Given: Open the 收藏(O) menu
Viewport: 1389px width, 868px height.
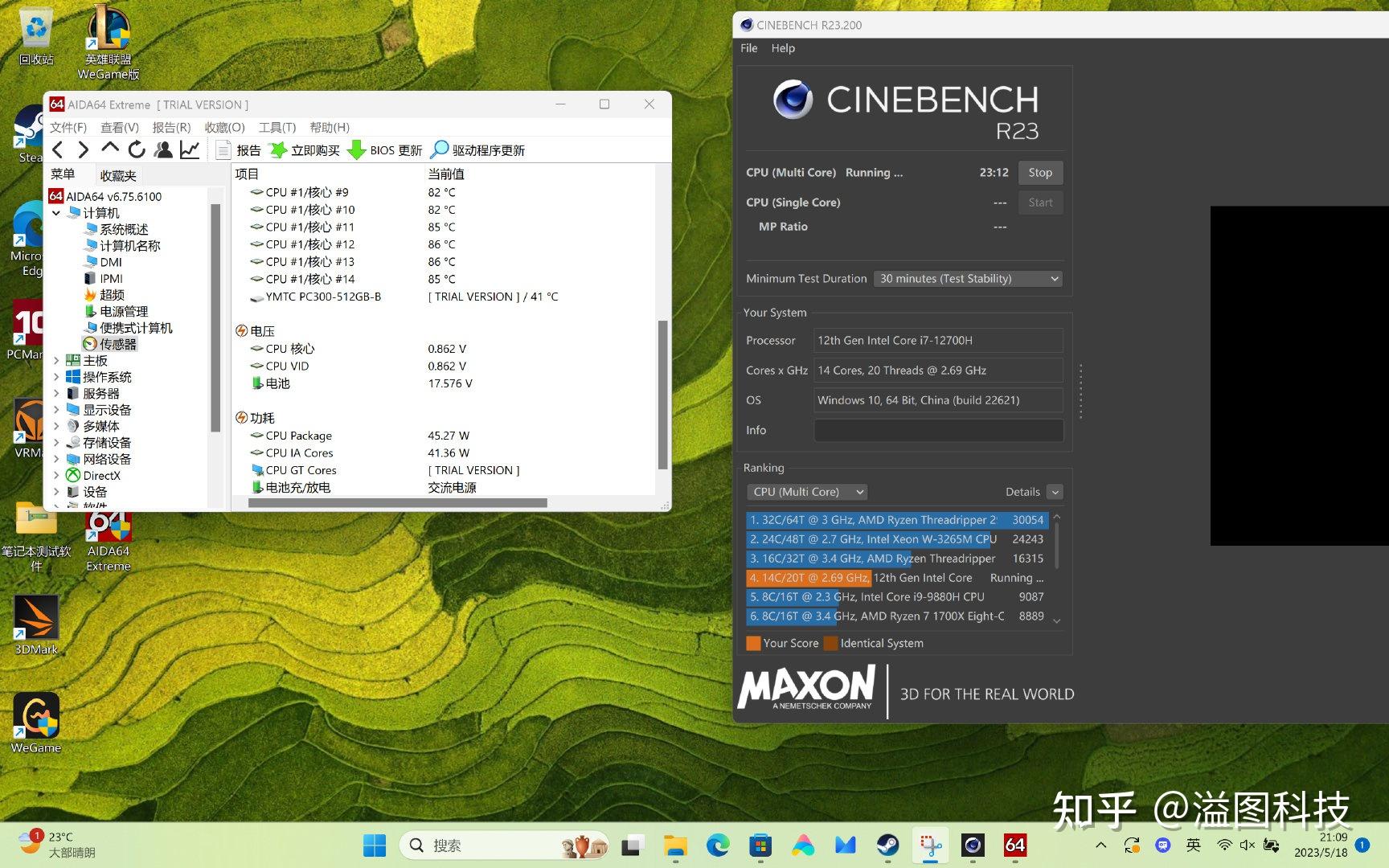Looking at the screenshot, I should tap(224, 127).
